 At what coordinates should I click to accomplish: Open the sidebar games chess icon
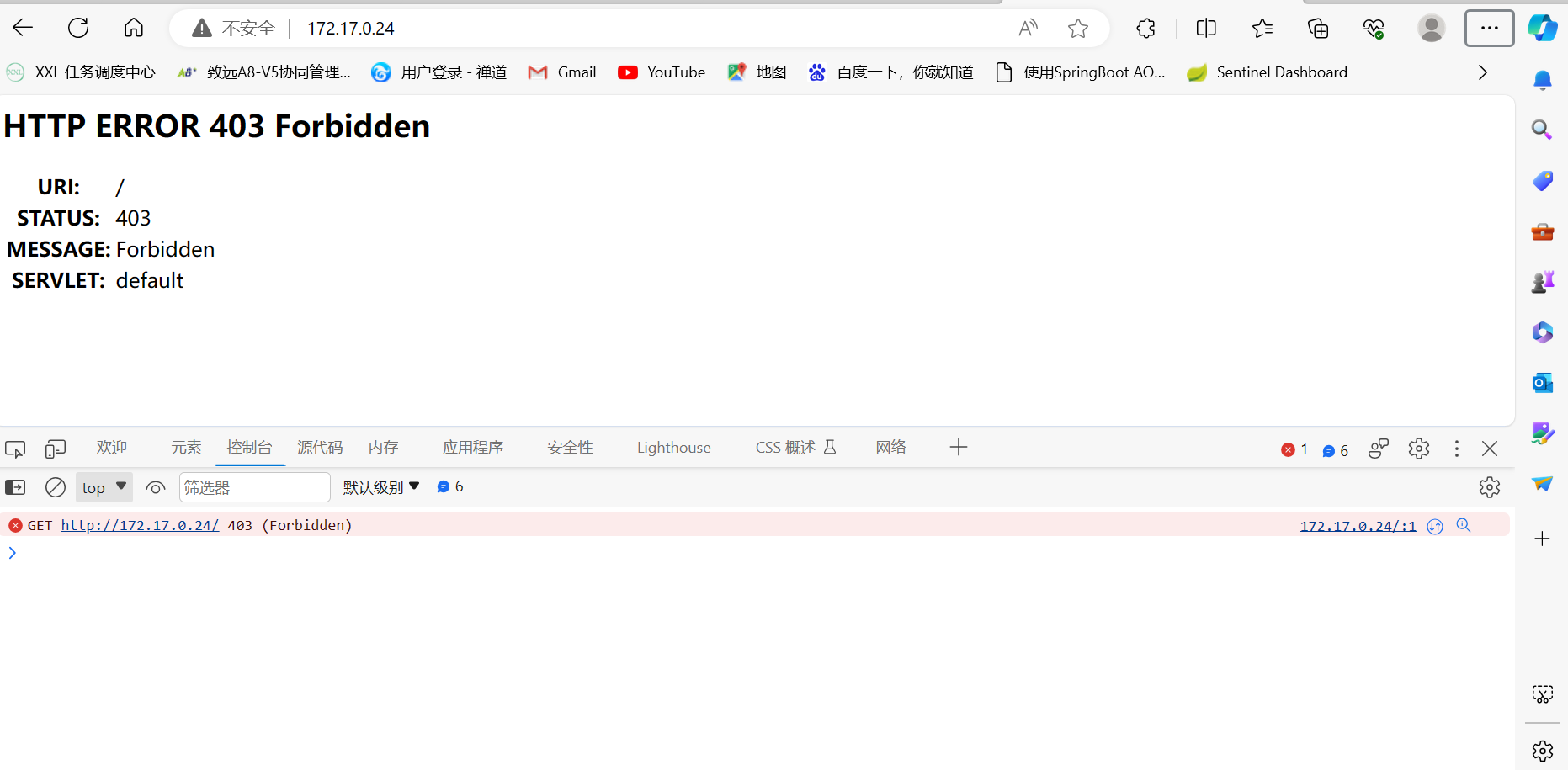pyautogui.click(x=1543, y=282)
